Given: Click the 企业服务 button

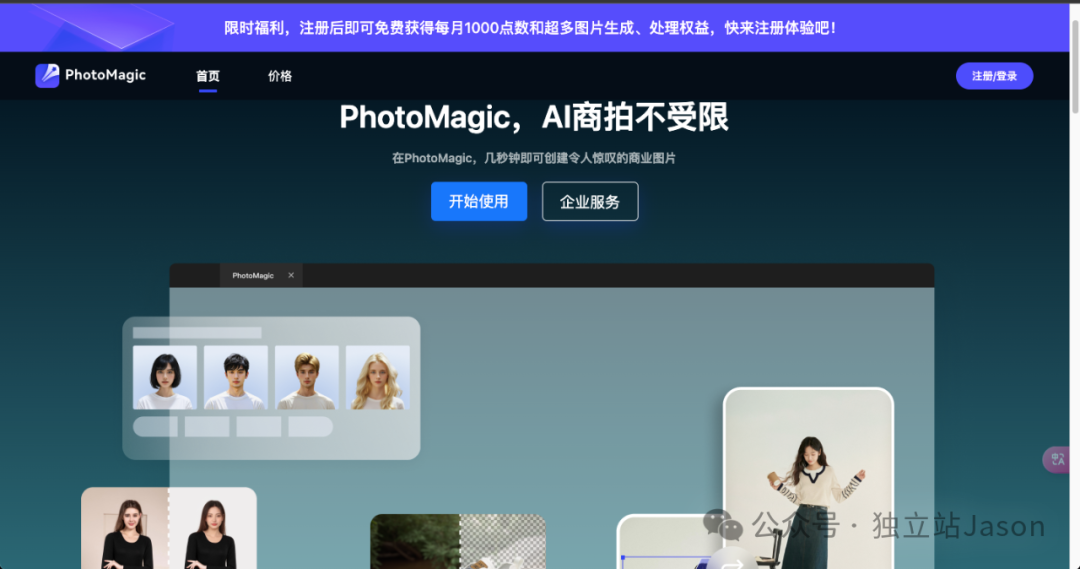Looking at the screenshot, I should [590, 201].
